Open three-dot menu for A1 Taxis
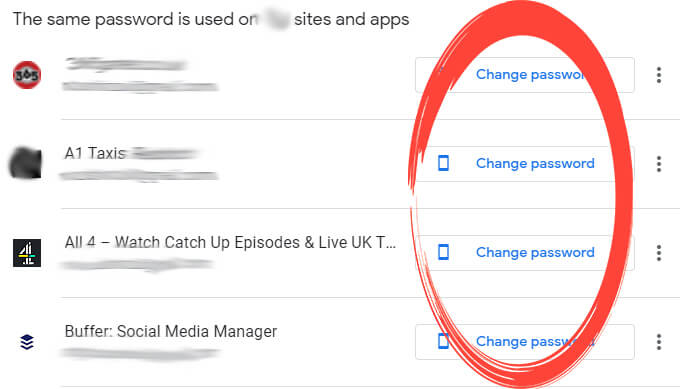The width and height of the screenshot is (680, 389). click(659, 164)
